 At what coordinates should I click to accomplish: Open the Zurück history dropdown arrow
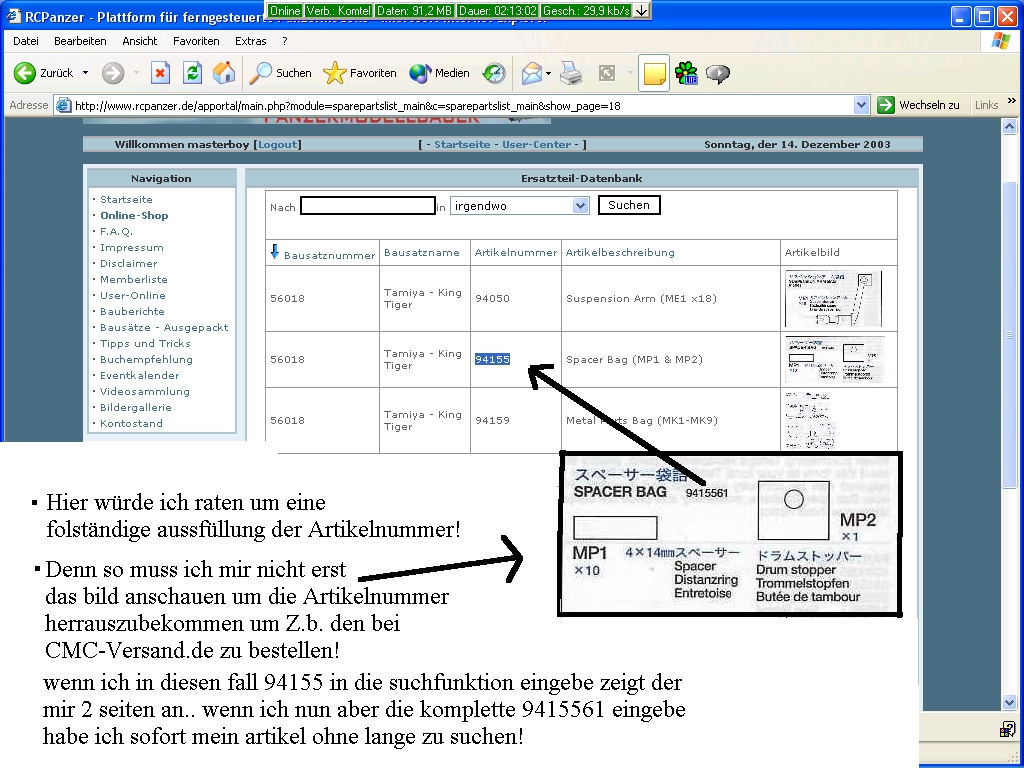(x=85, y=73)
